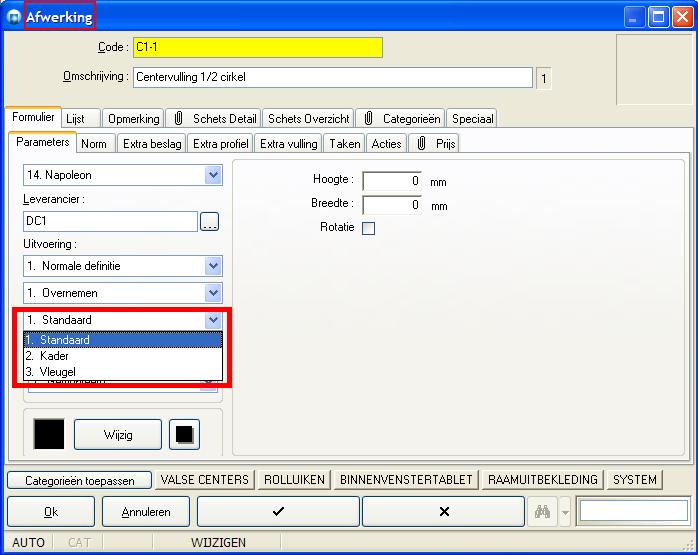This screenshot has height=555, width=698.
Task: Open the Extra beslag sub-tab
Action: 152,144
